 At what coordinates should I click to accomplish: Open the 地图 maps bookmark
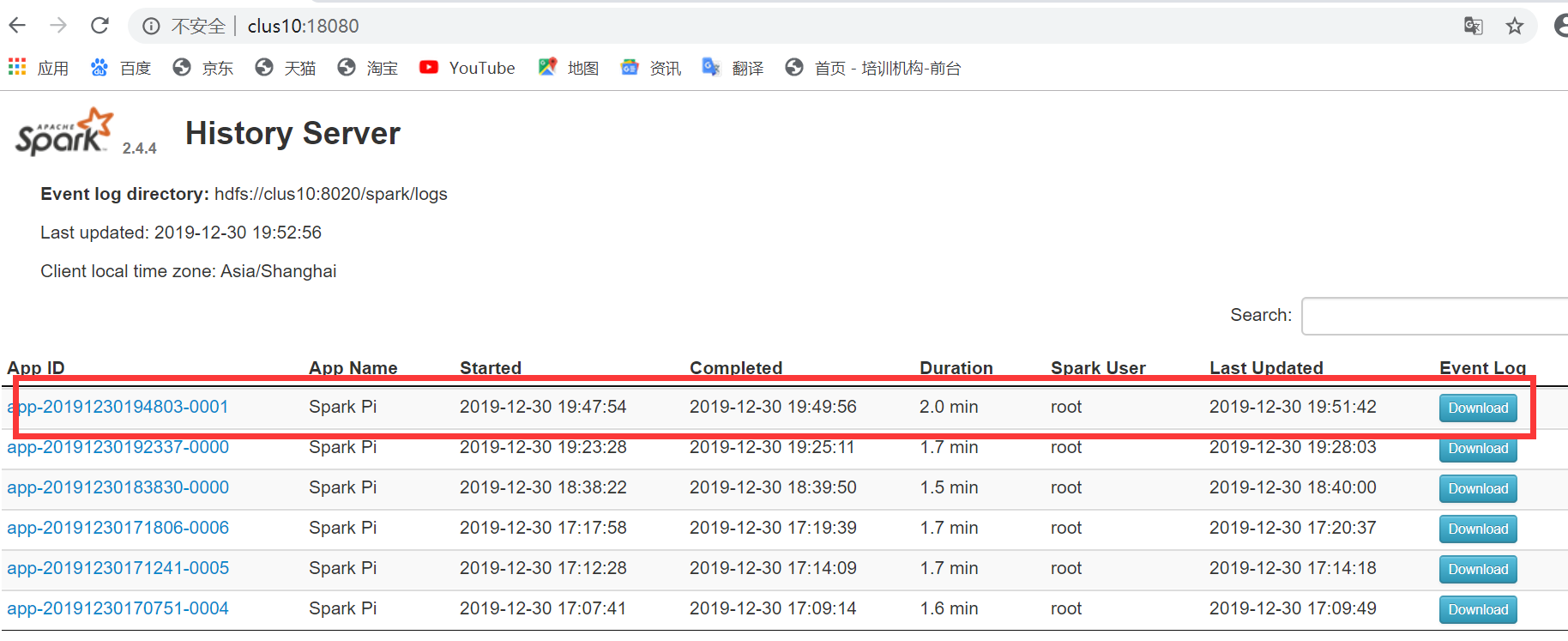(x=569, y=68)
